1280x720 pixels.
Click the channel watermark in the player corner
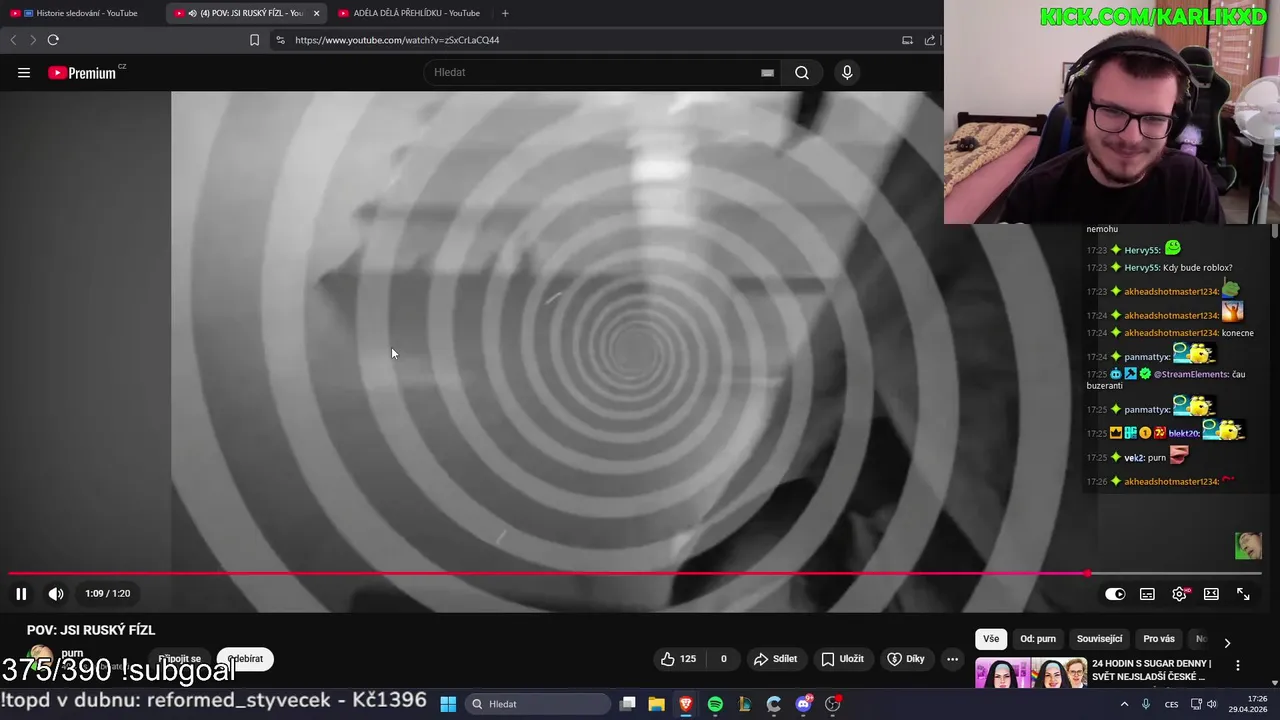(1248, 546)
